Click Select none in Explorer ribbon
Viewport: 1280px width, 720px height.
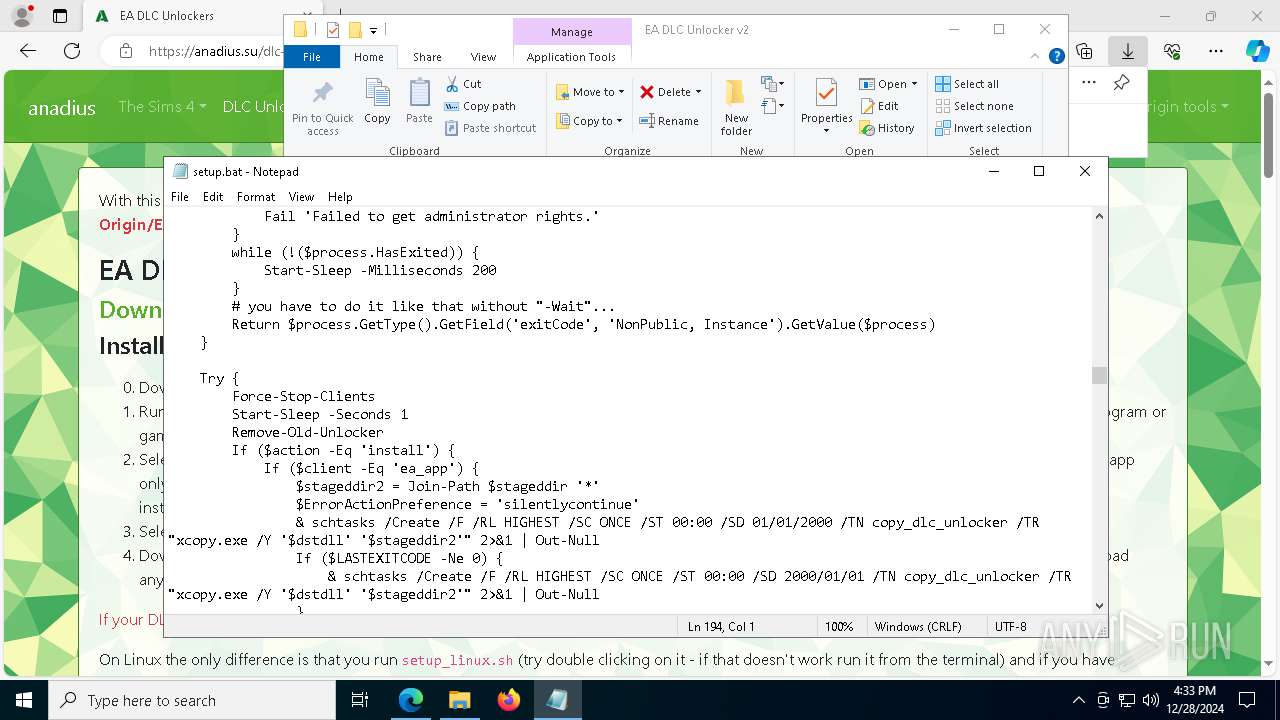point(974,106)
